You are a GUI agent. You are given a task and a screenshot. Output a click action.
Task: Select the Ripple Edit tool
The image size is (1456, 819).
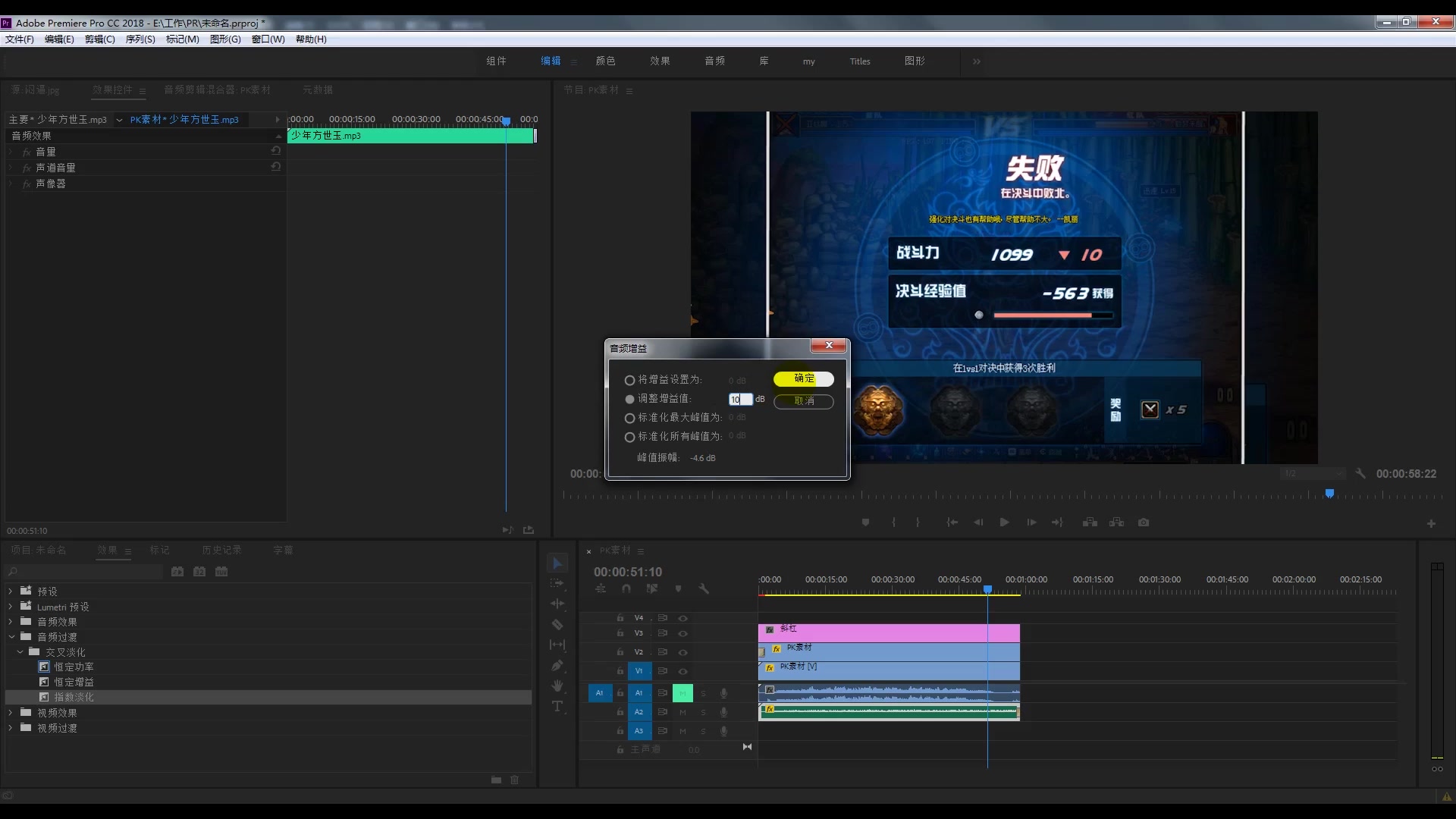(x=557, y=604)
